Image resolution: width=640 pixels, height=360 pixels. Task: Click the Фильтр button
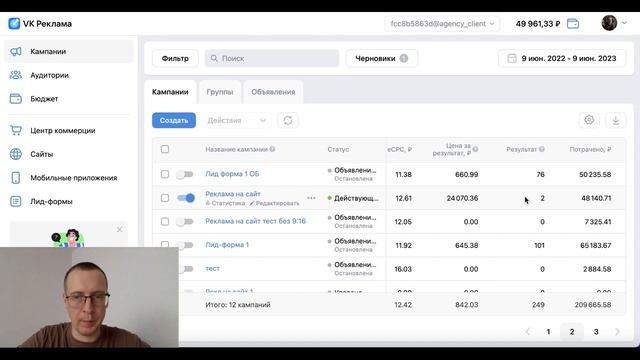pyautogui.click(x=175, y=58)
